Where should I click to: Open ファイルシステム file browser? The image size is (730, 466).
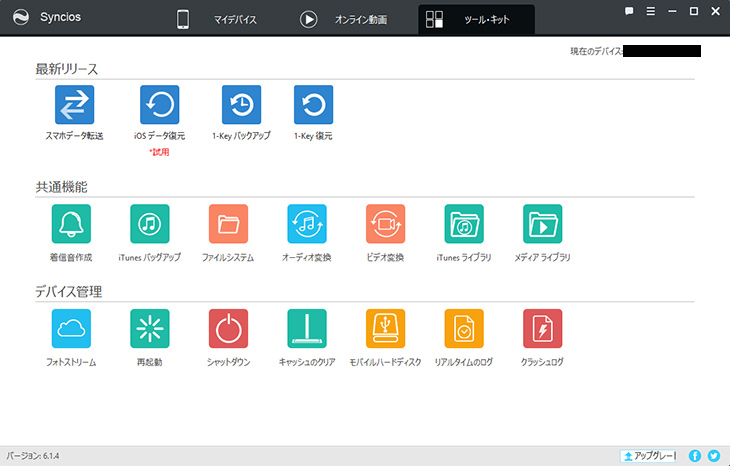point(228,224)
